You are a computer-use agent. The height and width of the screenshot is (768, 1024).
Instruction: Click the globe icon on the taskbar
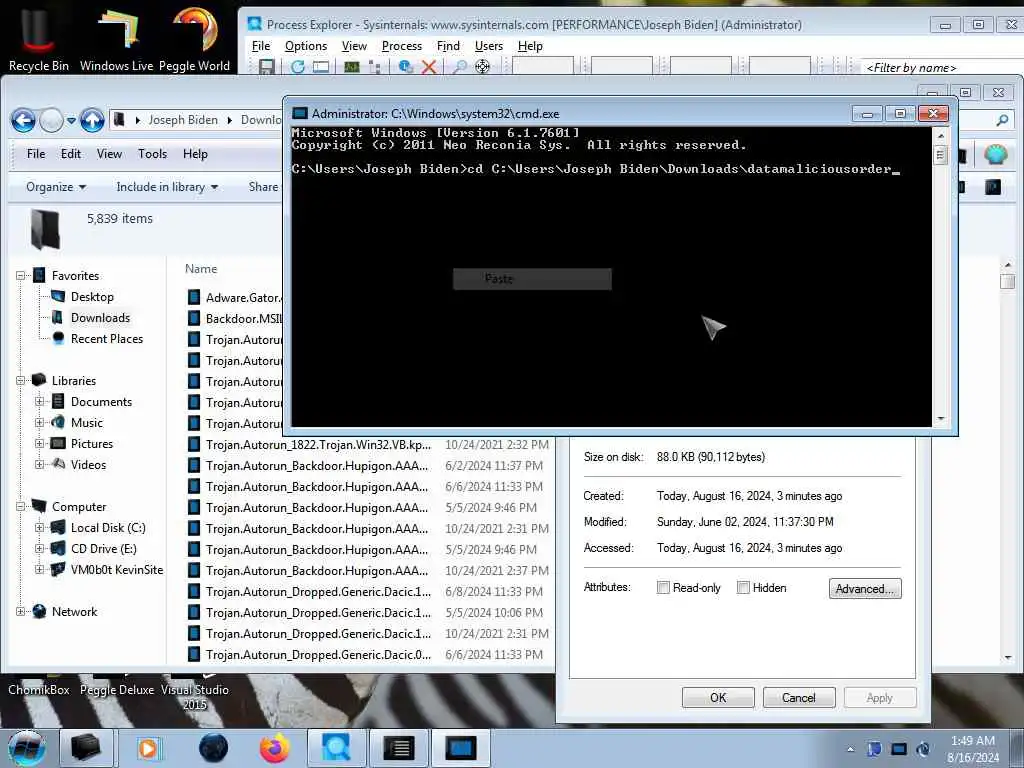[x=213, y=748]
